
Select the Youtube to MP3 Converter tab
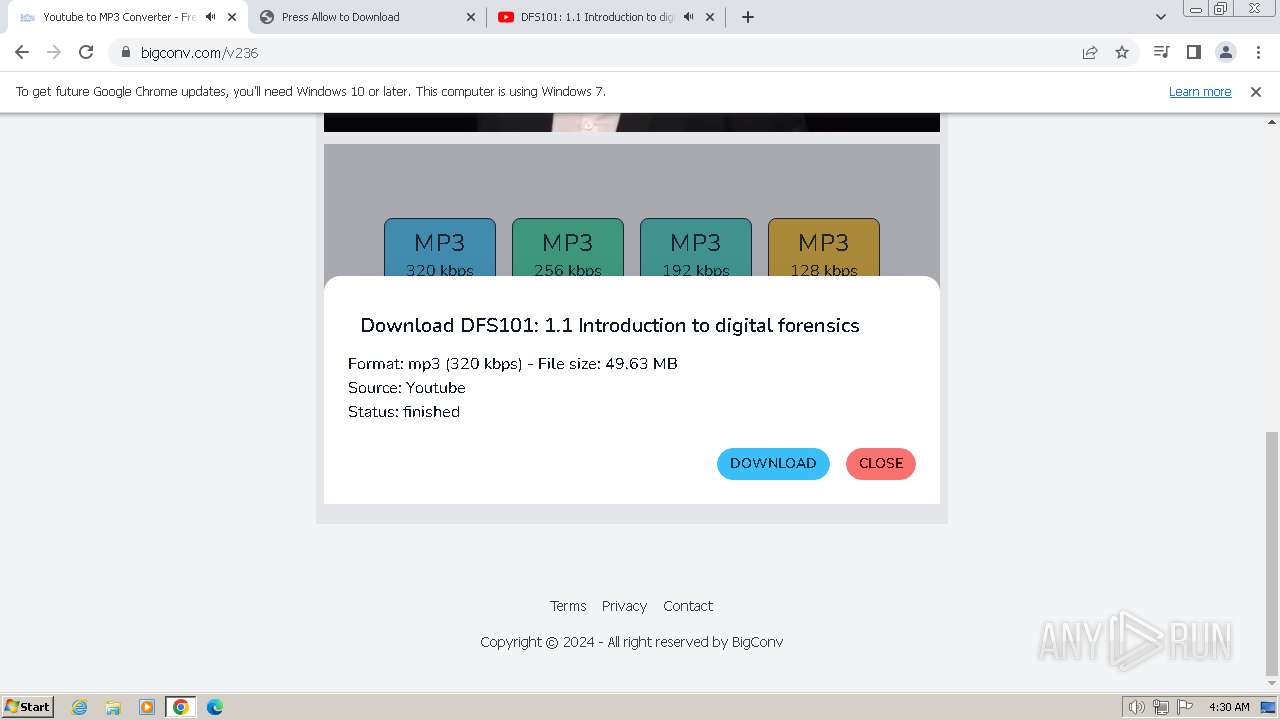[127, 17]
